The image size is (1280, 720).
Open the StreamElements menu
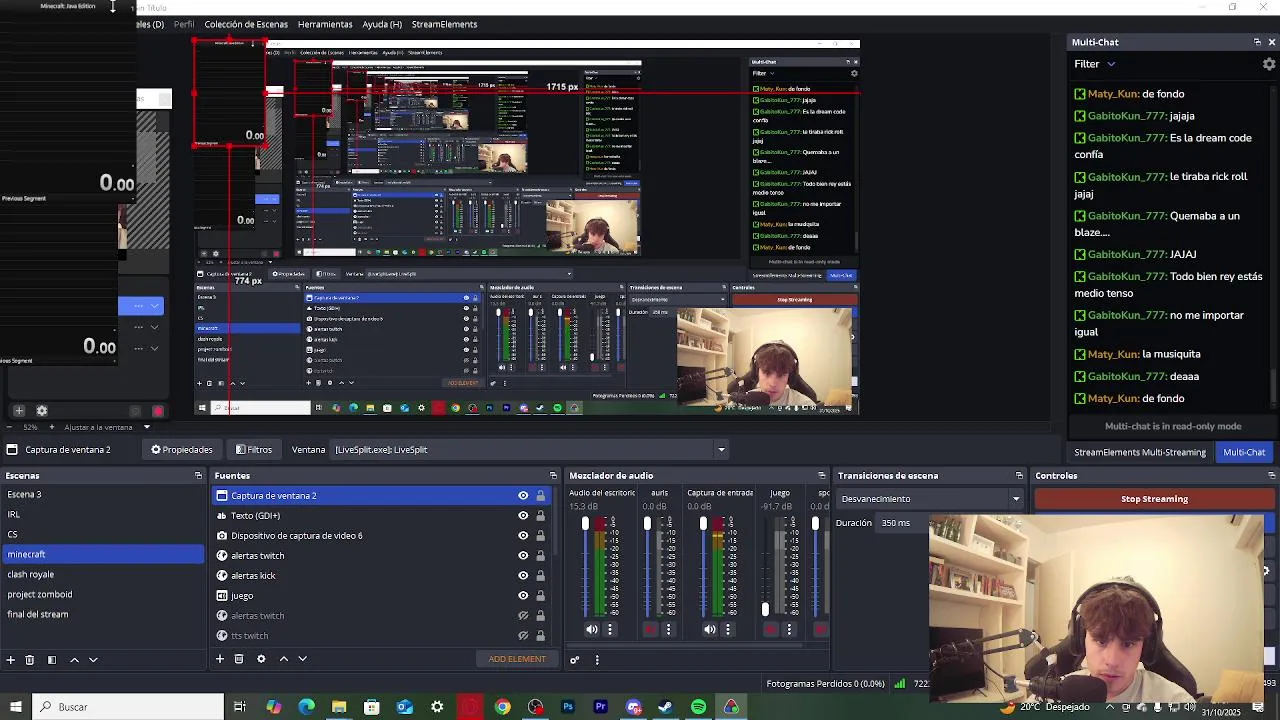(444, 24)
